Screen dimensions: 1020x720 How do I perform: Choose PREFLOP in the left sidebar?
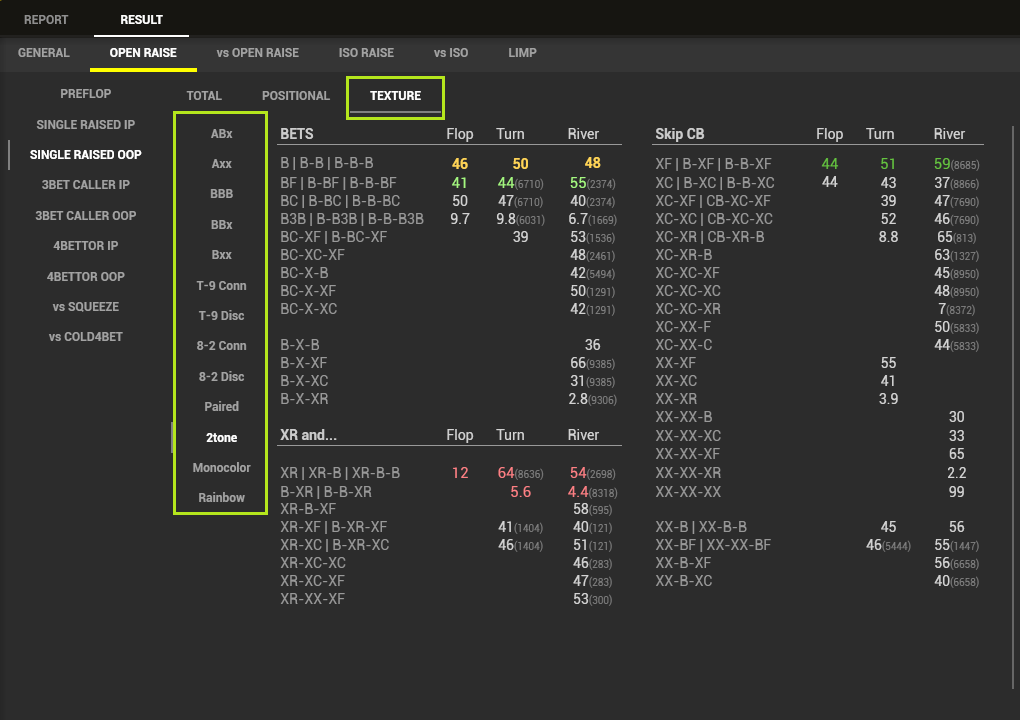[x=85, y=94]
